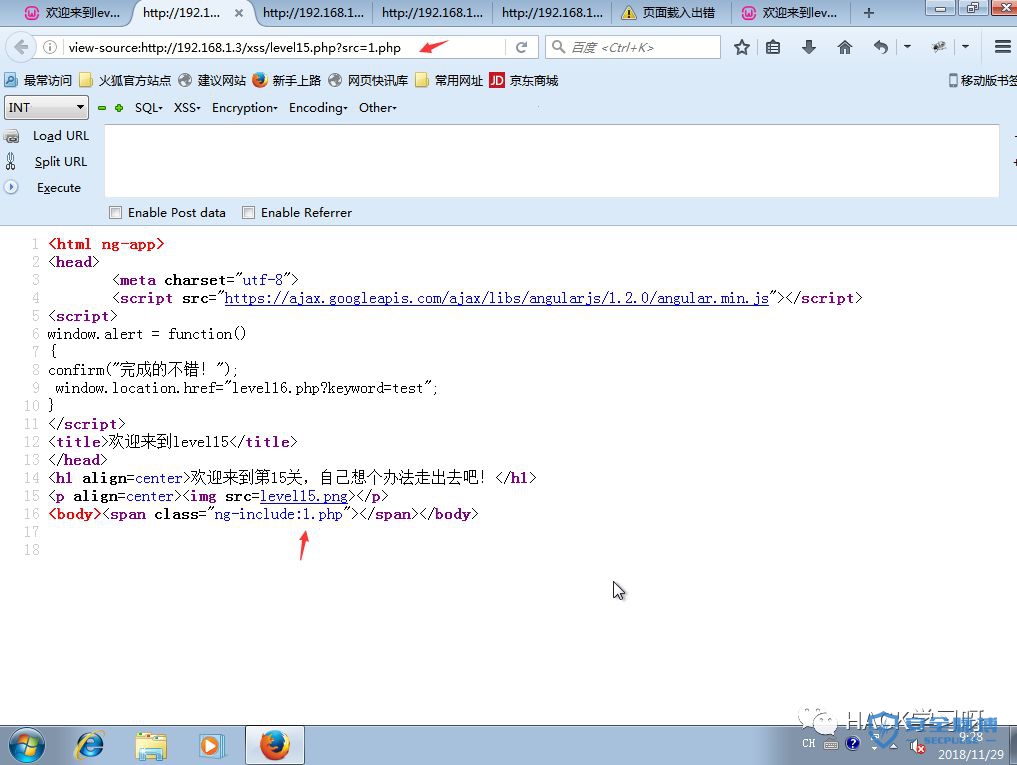The height and width of the screenshot is (765, 1017).
Task: Enable Post data checkbox
Action: [x=116, y=212]
